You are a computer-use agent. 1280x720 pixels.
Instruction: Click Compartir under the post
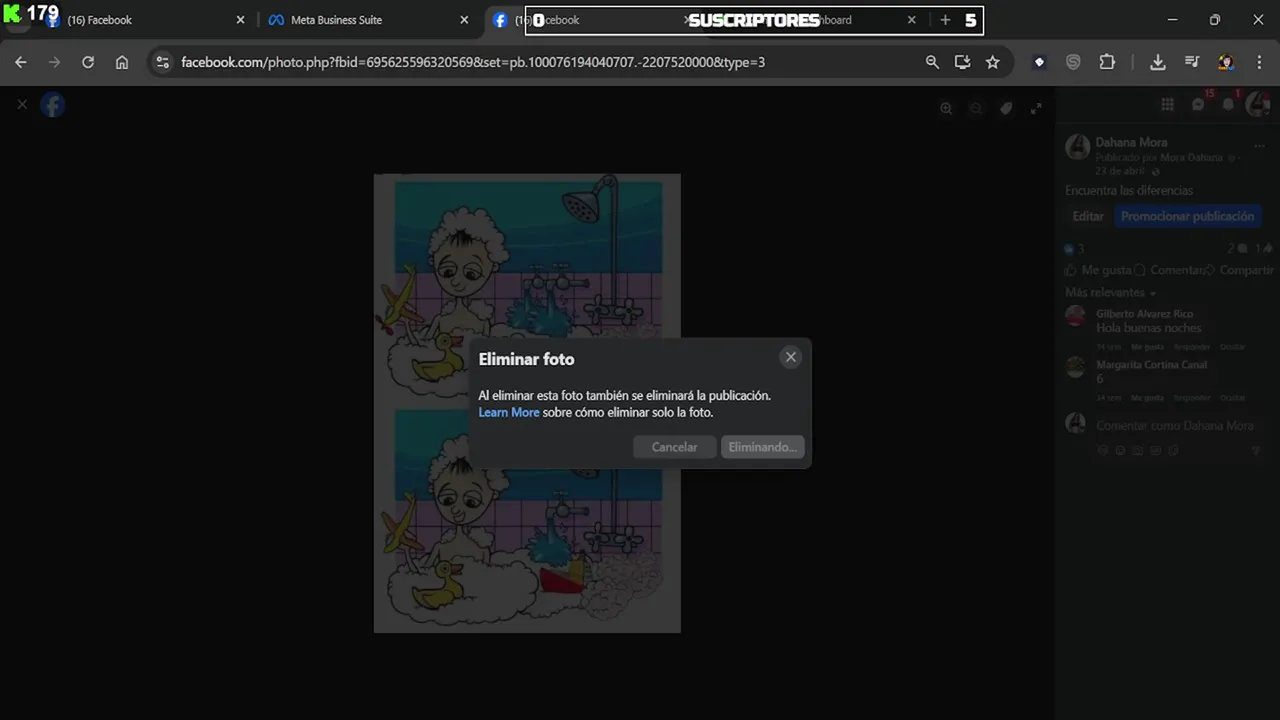[x=1238, y=270]
